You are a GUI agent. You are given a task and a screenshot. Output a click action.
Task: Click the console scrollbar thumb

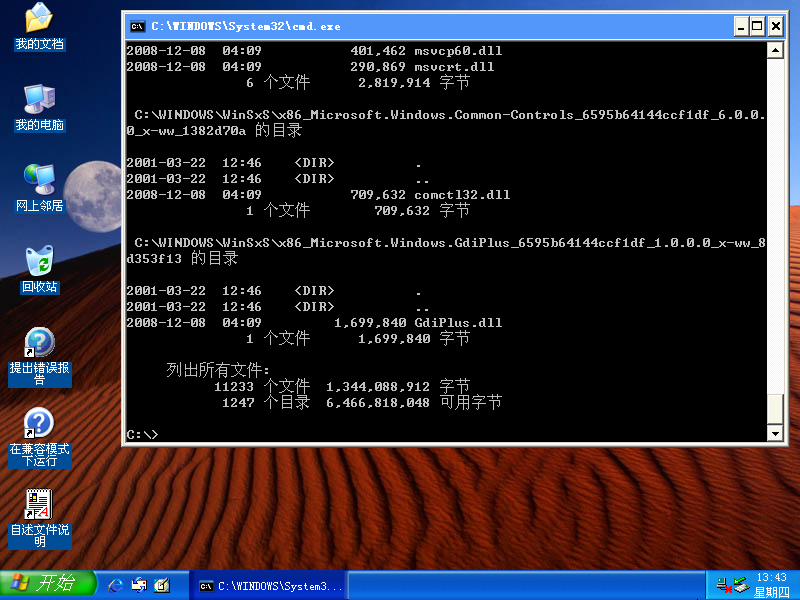click(x=775, y=409)
